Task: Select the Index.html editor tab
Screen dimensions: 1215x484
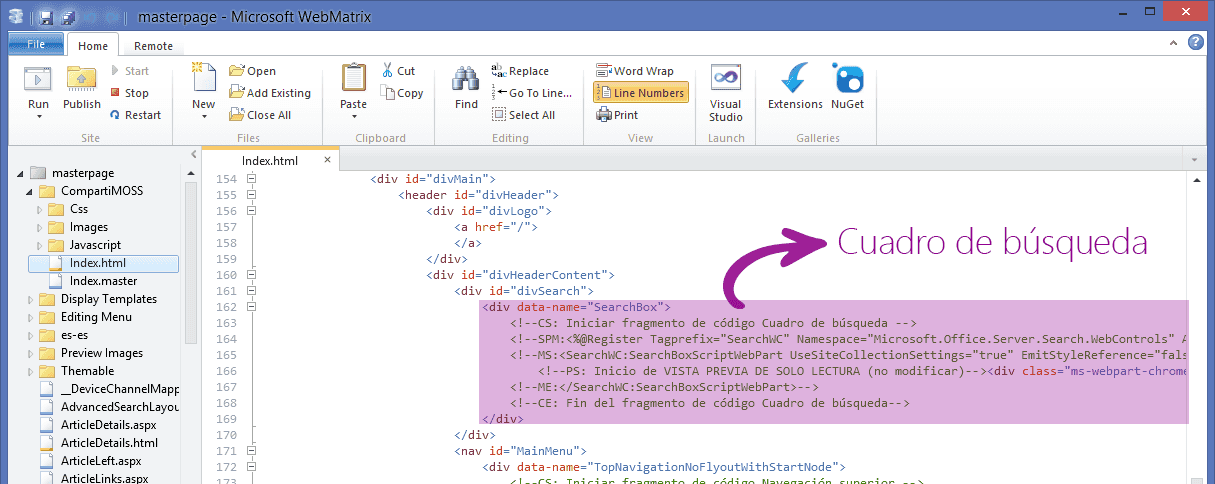Action: [x=270, y=160]
